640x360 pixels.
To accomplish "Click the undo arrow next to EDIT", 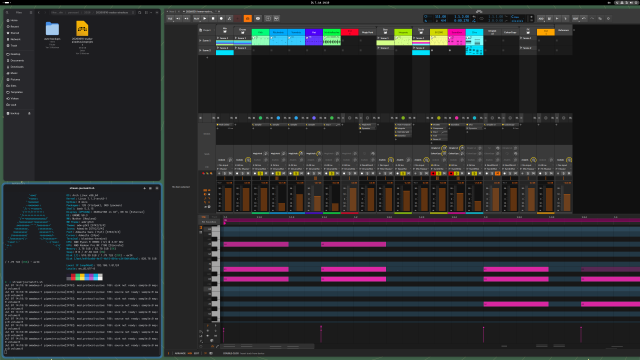I will tap(584, 18).
